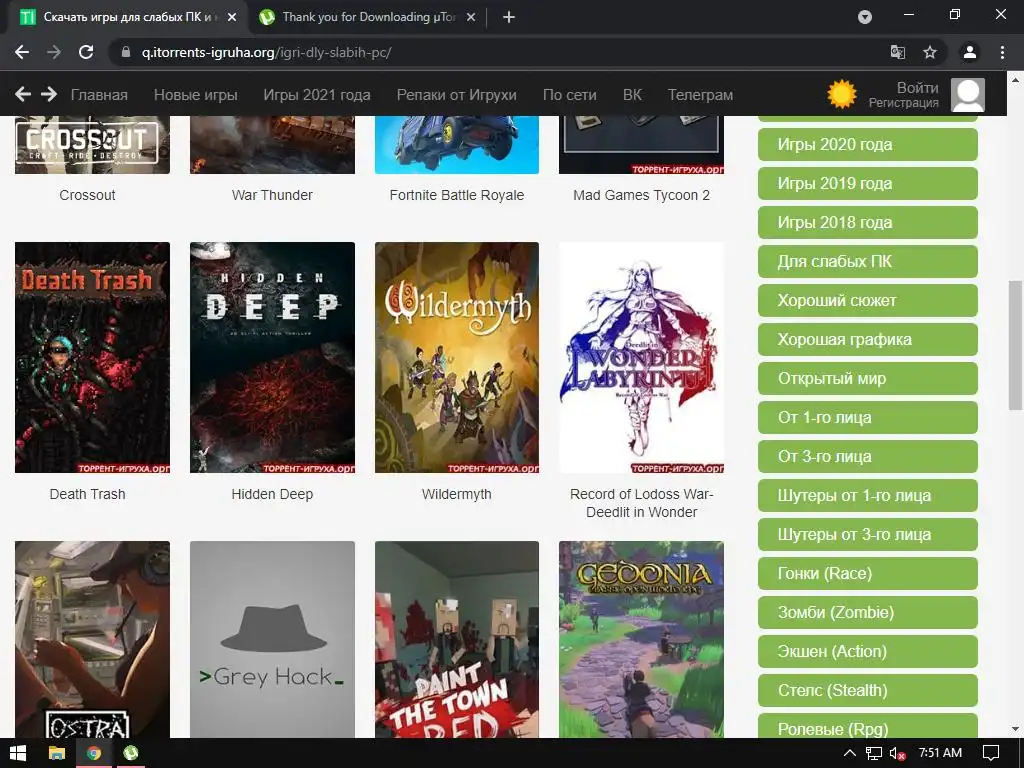Click Игры 2019 года category button
This screenshot has height=768, width=1024.
point(868,184)
